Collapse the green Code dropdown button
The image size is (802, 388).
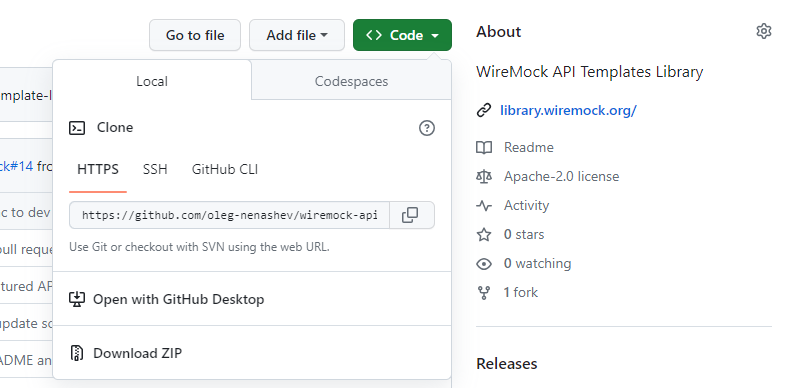point(402,35)
